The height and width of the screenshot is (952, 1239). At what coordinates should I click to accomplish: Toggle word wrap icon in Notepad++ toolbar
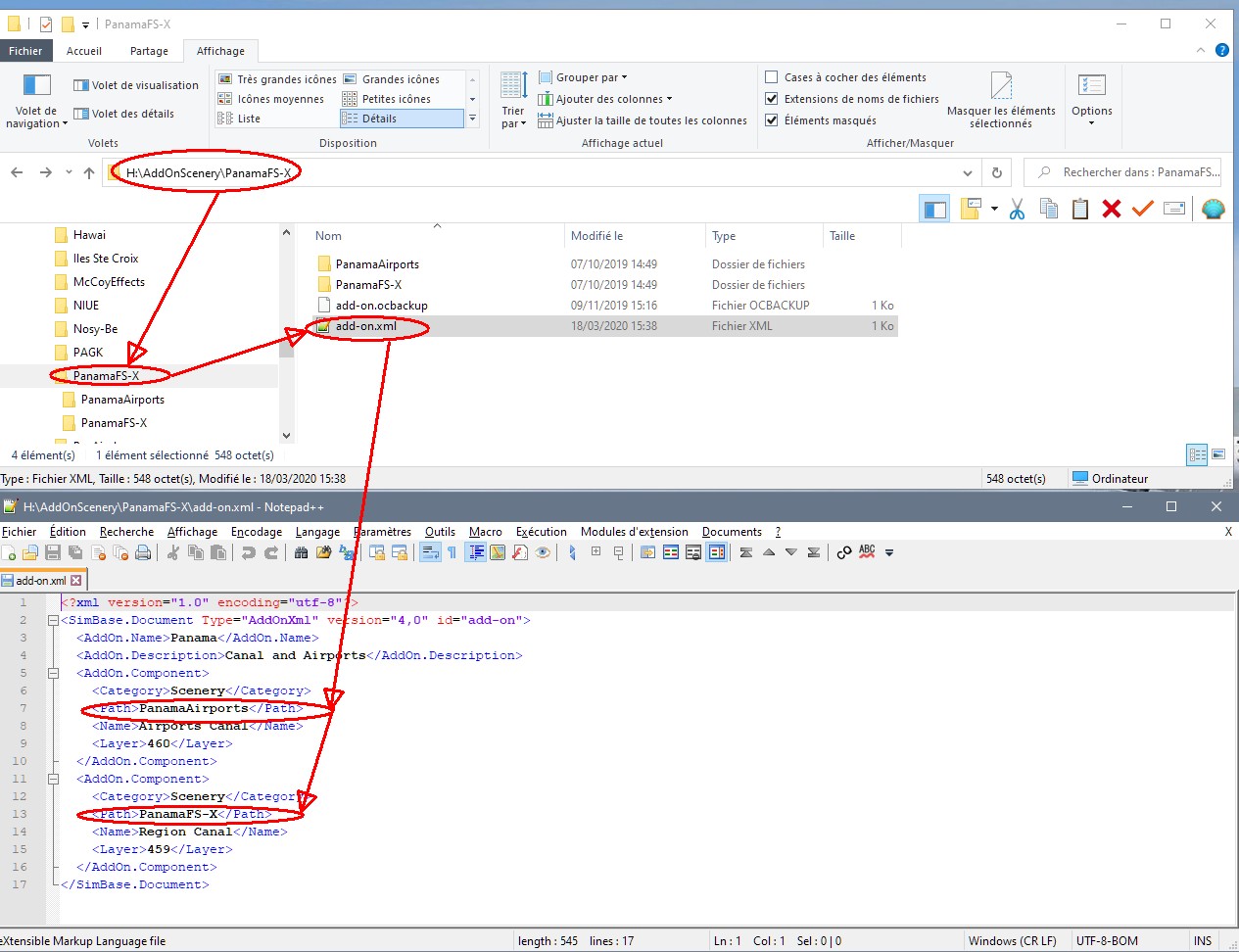[430, 553]
